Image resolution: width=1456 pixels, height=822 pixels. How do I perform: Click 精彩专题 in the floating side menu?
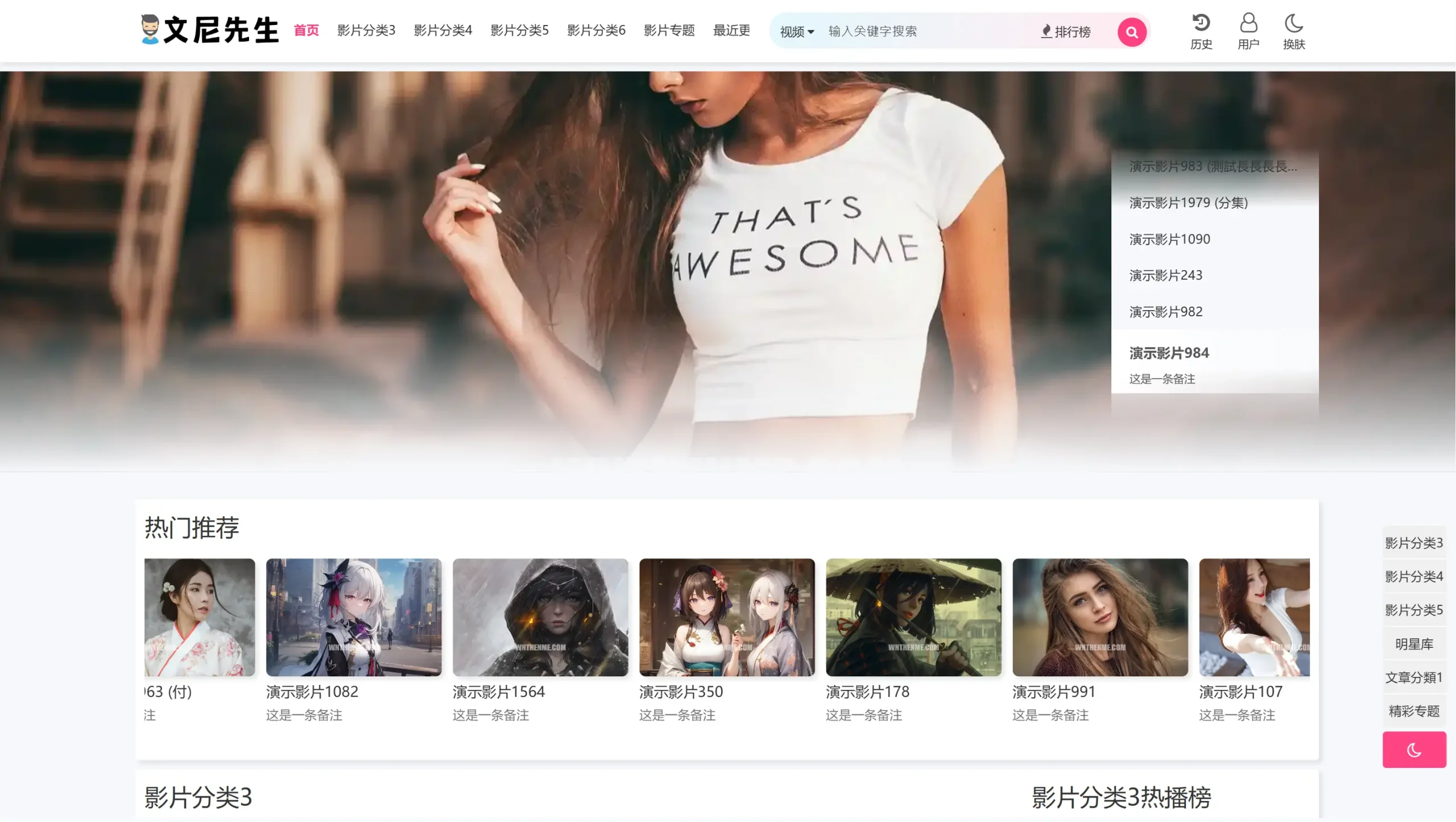coord(1414,711)
